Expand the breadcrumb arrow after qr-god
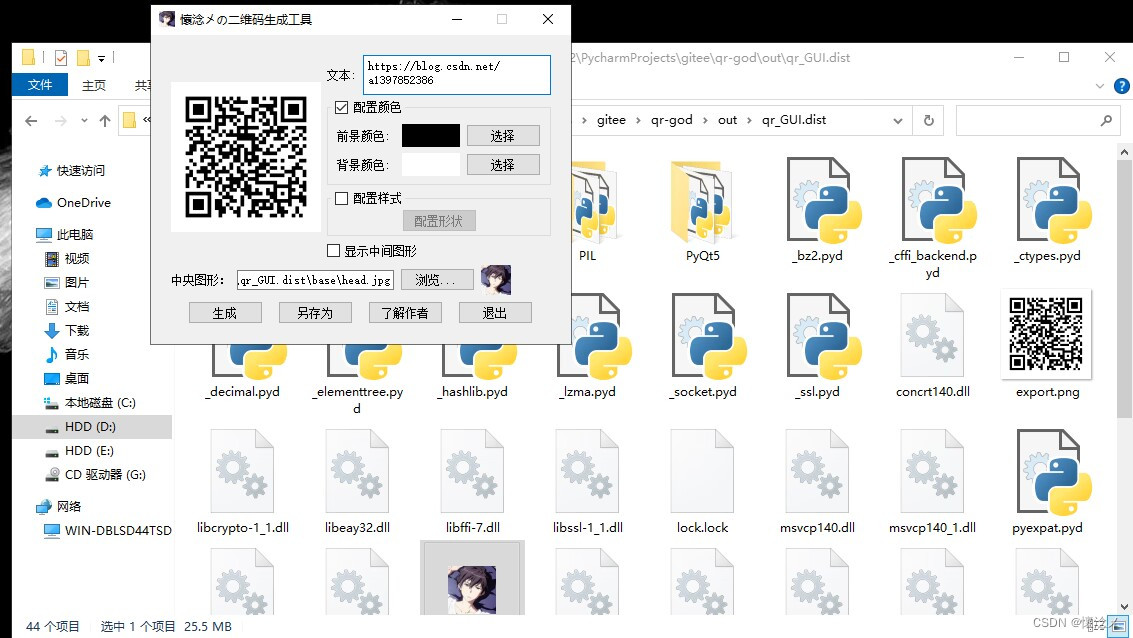1133x638 pixels. click(x=705, y=121)
